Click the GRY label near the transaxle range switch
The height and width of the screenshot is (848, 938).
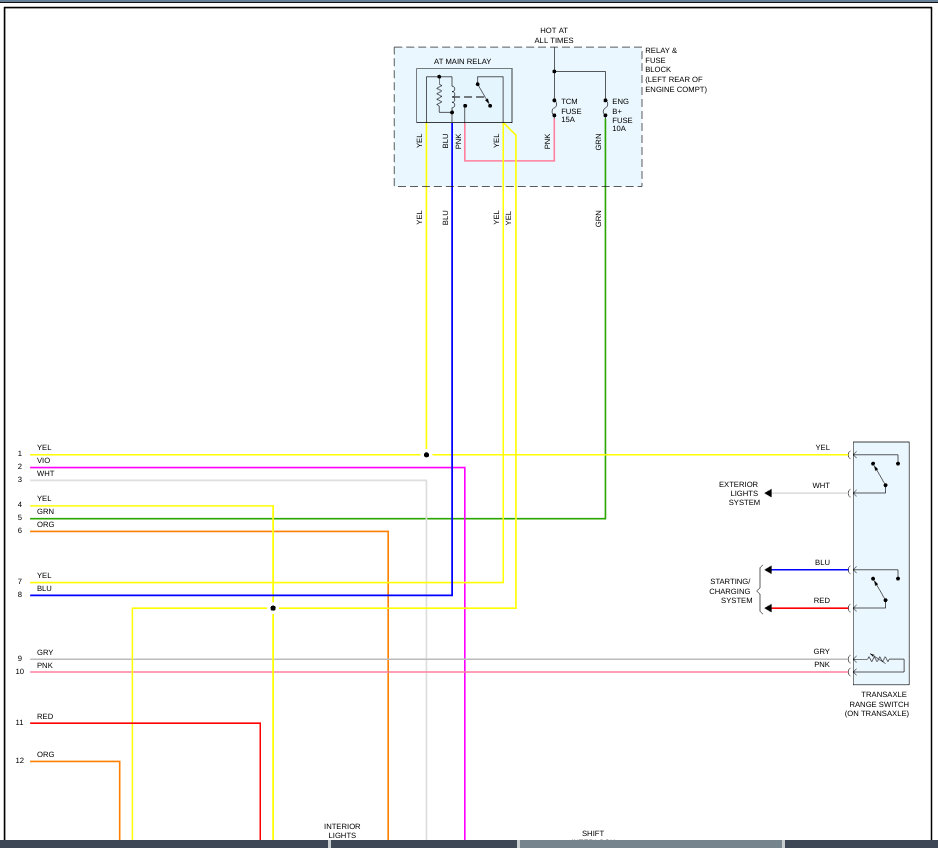[821, 651]
